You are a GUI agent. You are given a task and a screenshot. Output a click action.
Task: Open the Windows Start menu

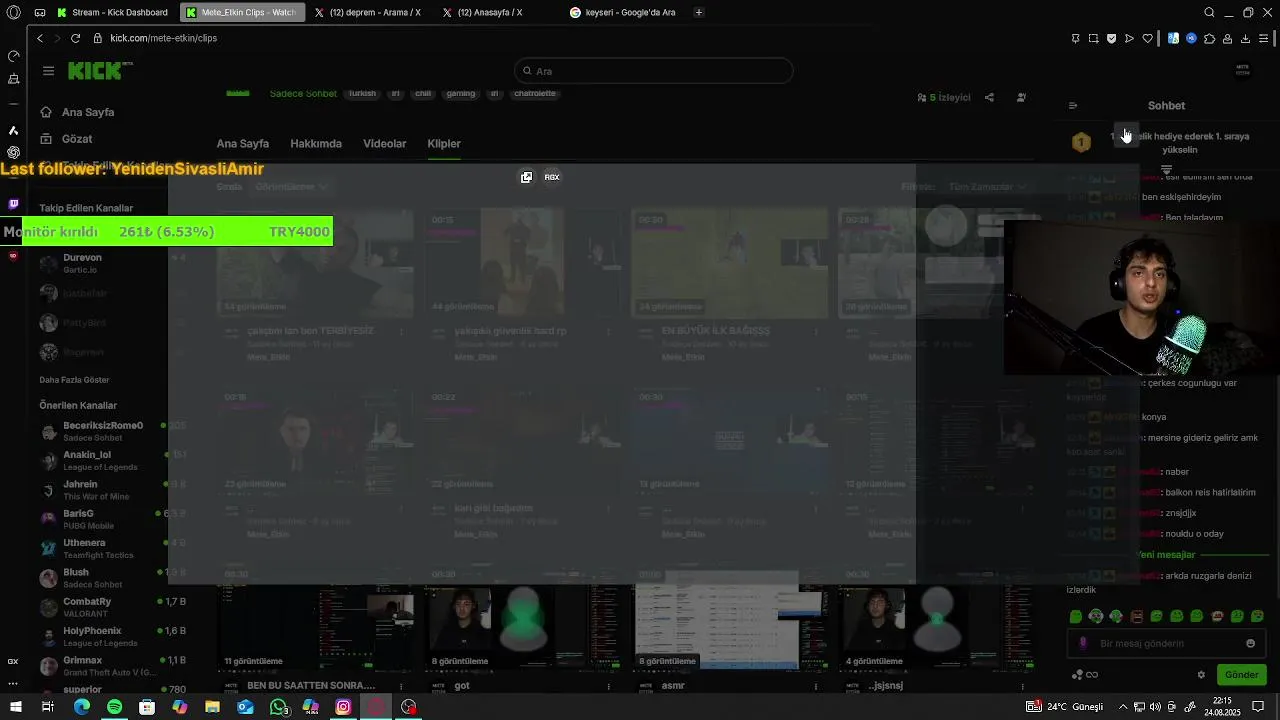point(15,707)
